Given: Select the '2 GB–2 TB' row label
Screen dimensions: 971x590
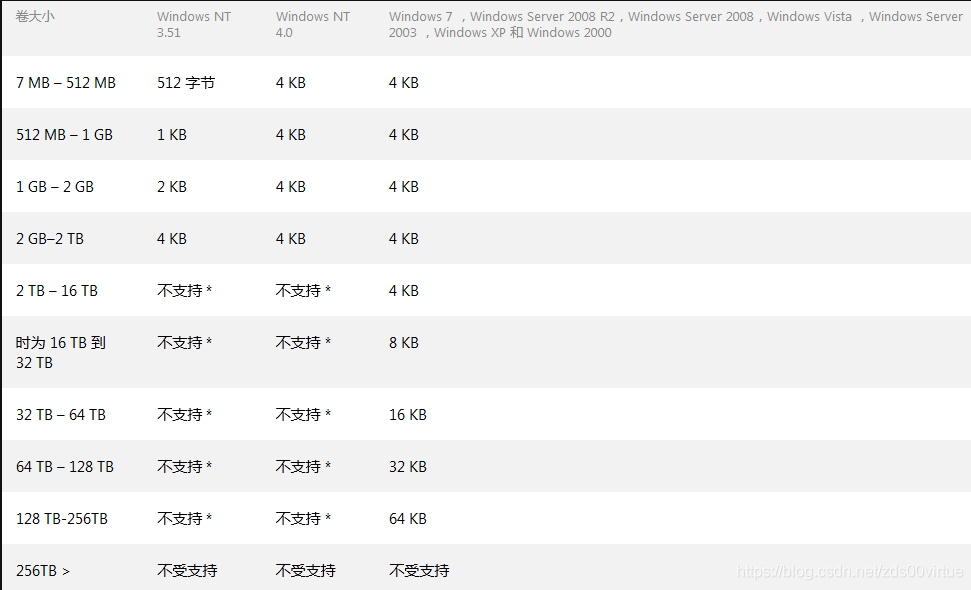Looking at the screenshot, I should click(50, 238).
